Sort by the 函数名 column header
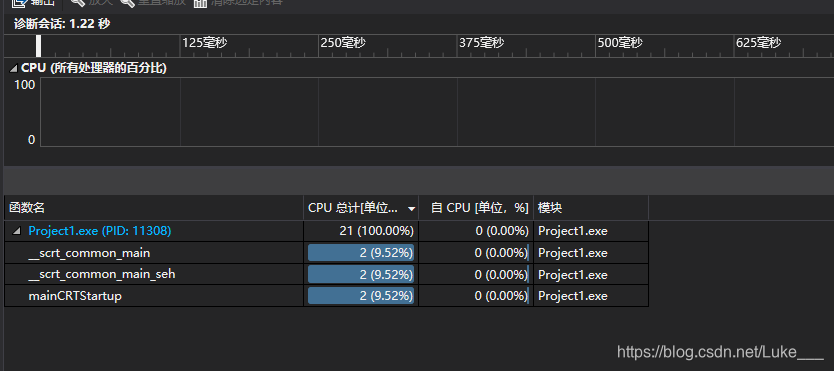The image size is (834, 371). [154, 208]
